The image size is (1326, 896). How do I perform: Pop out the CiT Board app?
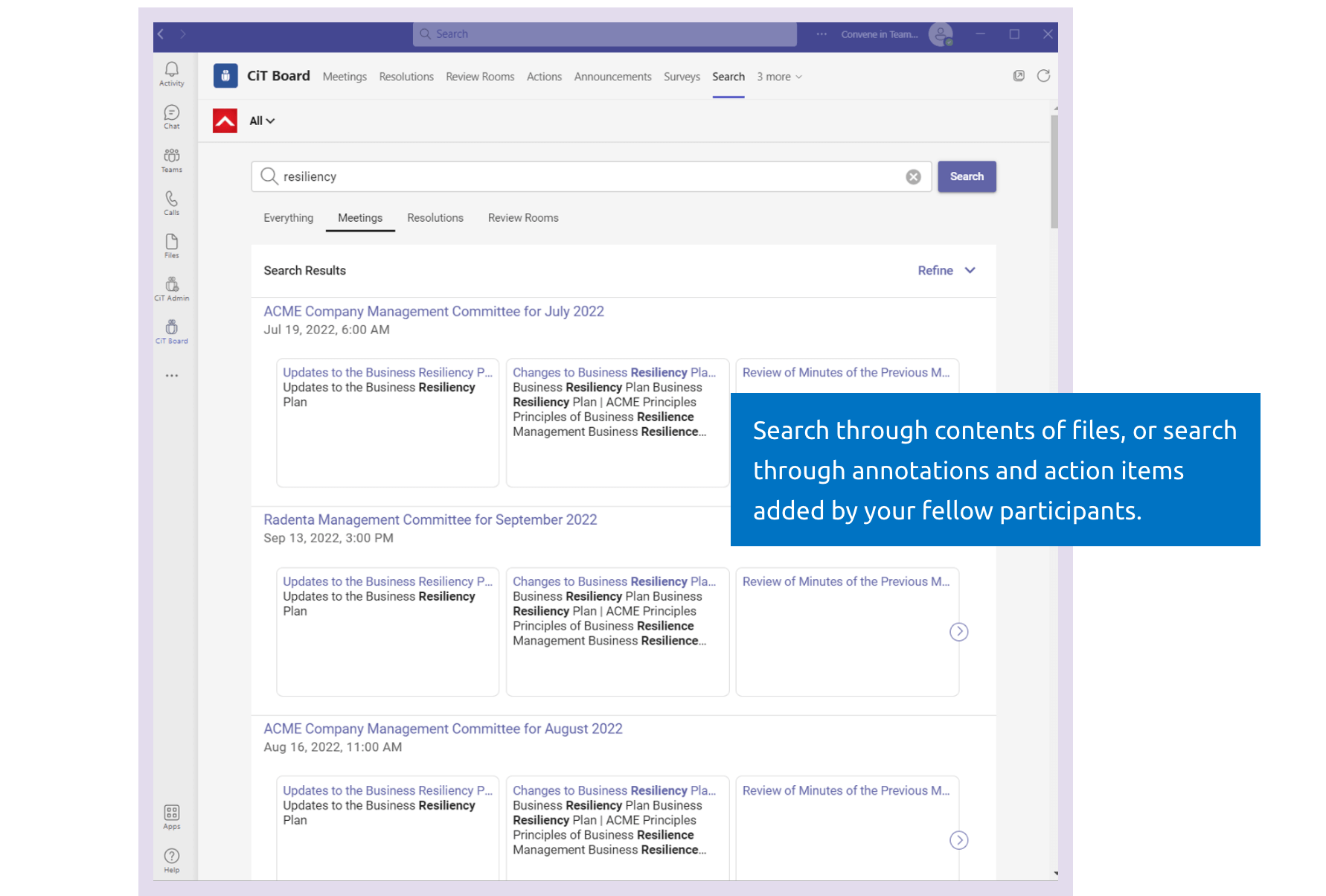pos(1018,75)
